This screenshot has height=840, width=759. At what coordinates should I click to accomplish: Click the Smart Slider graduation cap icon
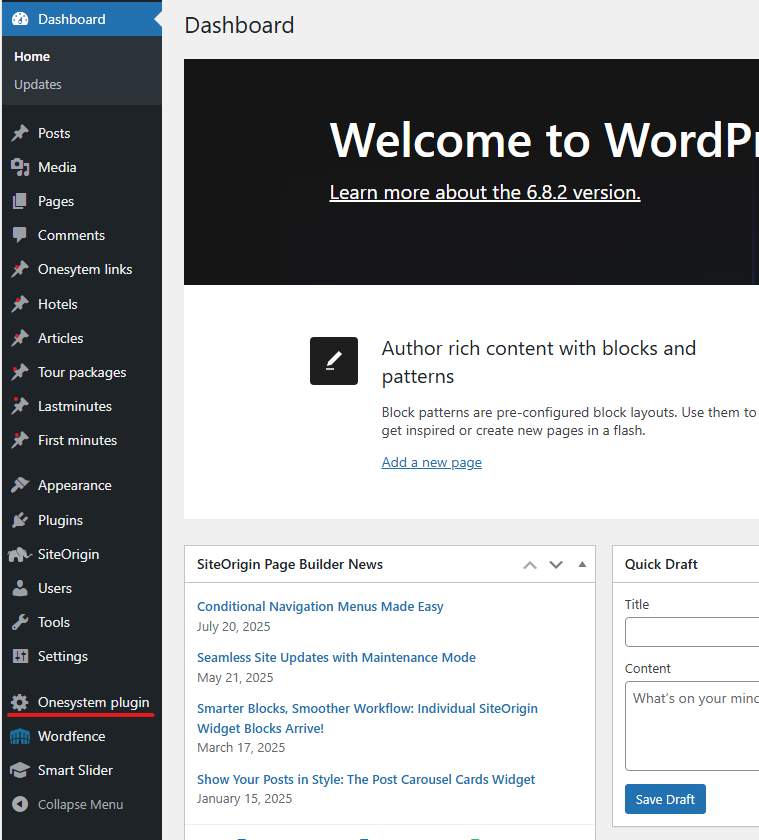[20, 770]
